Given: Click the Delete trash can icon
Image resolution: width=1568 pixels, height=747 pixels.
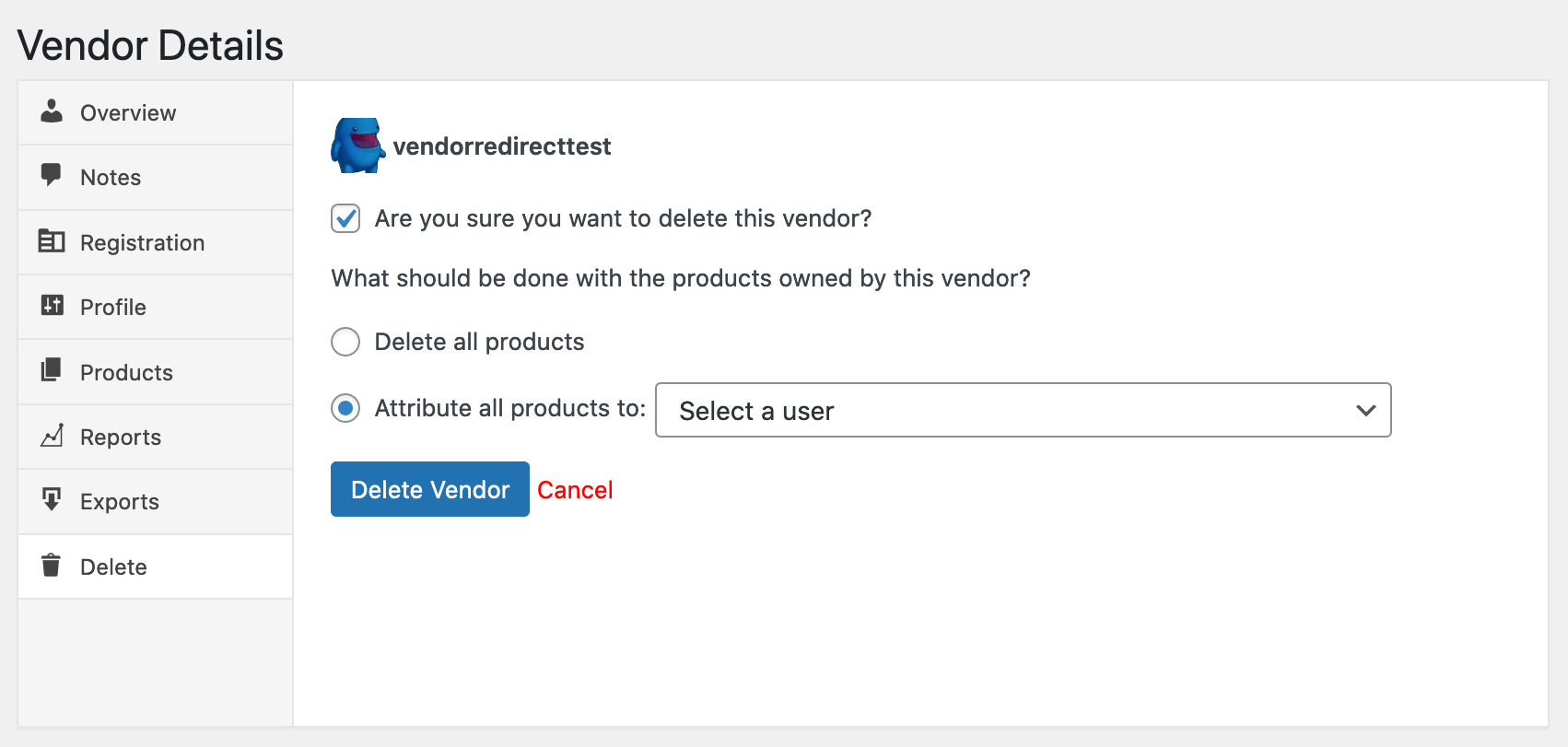Looking at the screenshot, I should [x=52, y=566].
